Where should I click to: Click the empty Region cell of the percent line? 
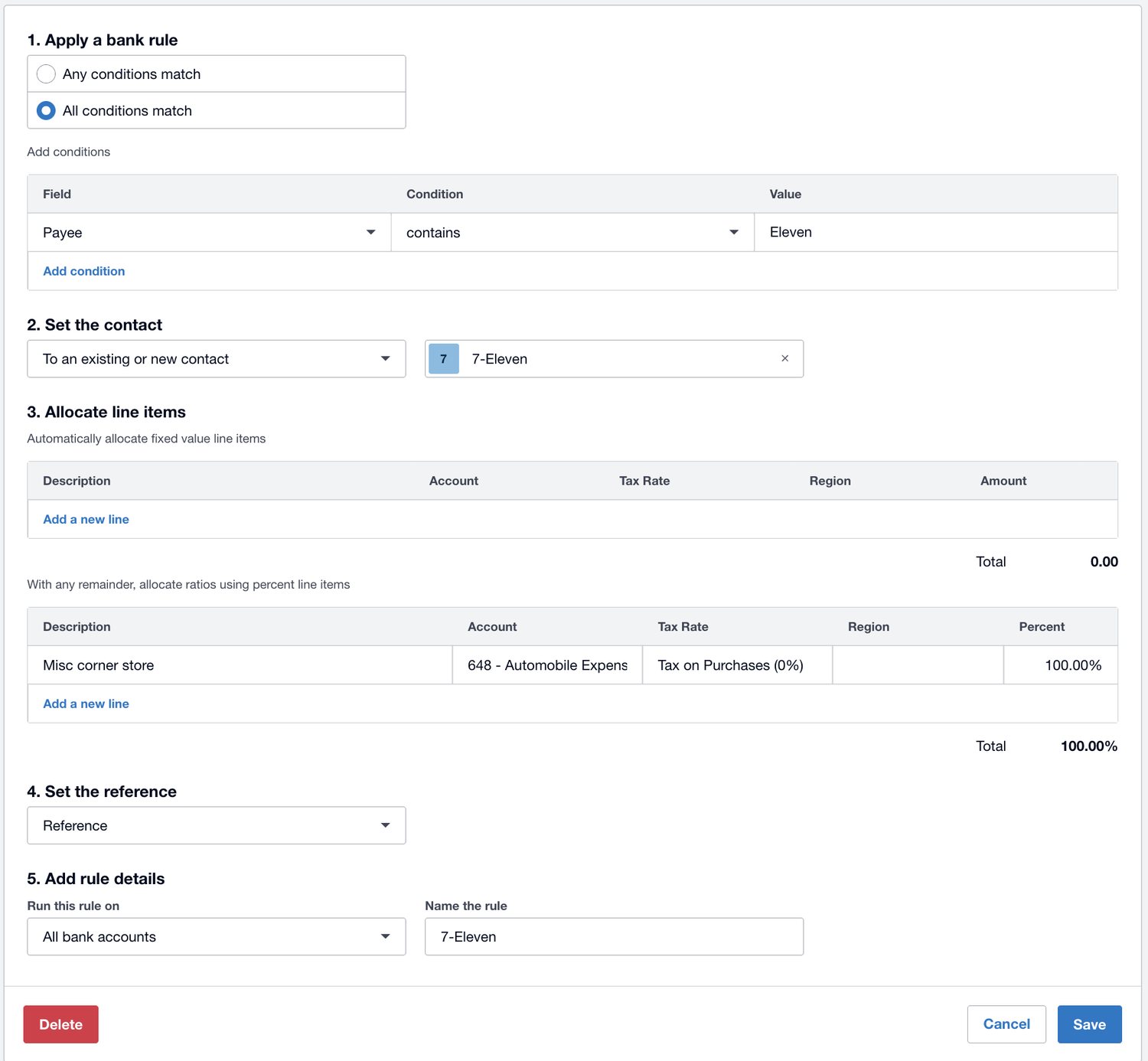[x=918, y=665]
